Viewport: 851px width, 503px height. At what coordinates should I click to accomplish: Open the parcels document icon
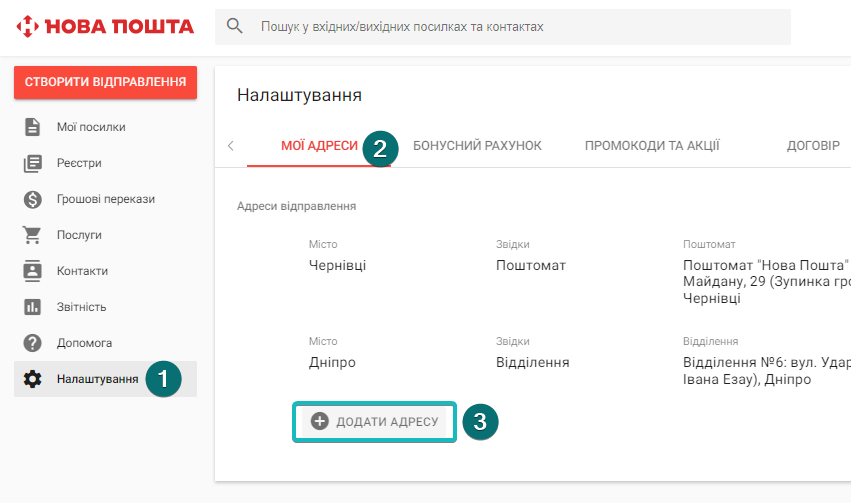click(x=33, y=127)
